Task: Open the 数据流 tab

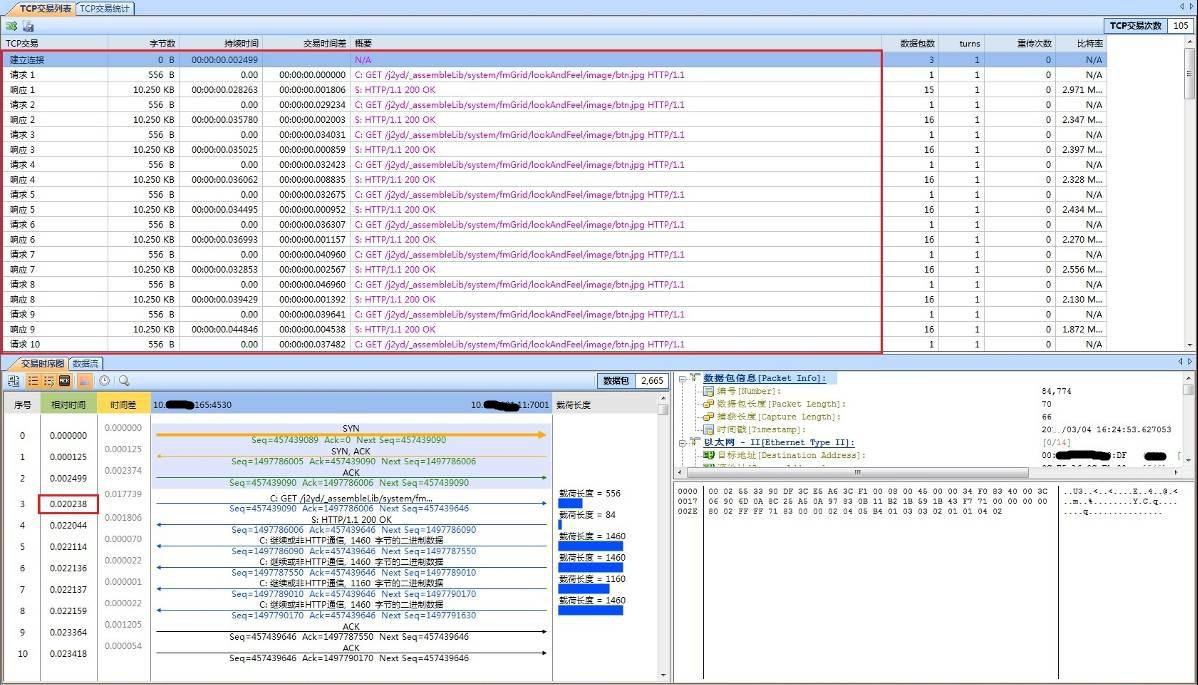Action: (x=85, y=364)
